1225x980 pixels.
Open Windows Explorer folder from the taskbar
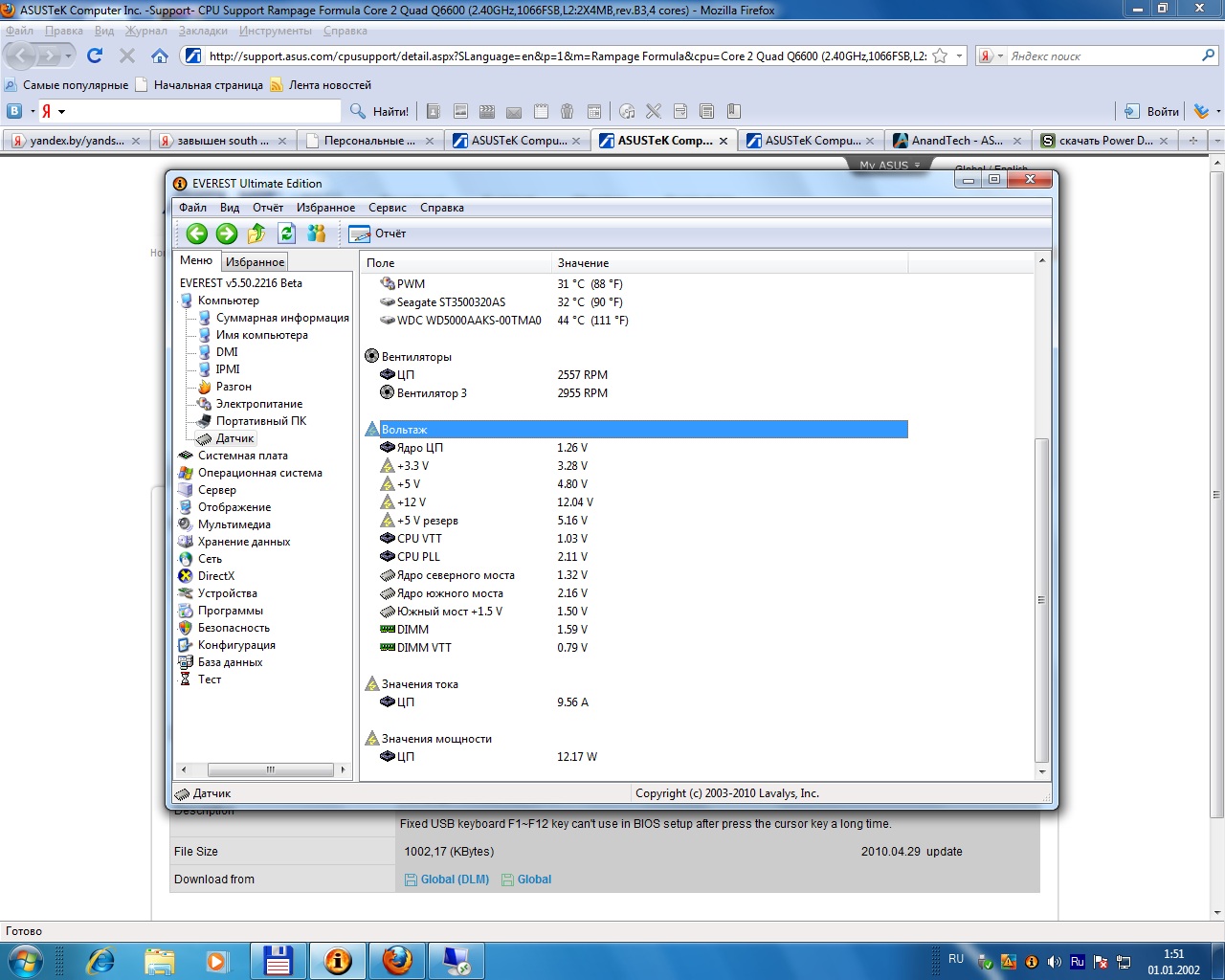pos(160,960)
